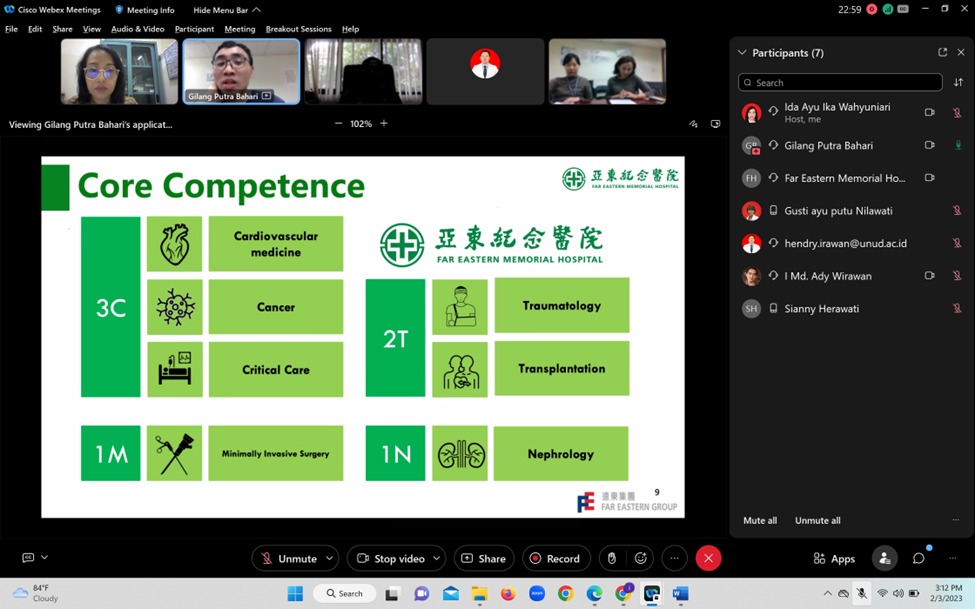Collapse the Participants (7) section
The image size is (975, 609).
tap(742, 53)
